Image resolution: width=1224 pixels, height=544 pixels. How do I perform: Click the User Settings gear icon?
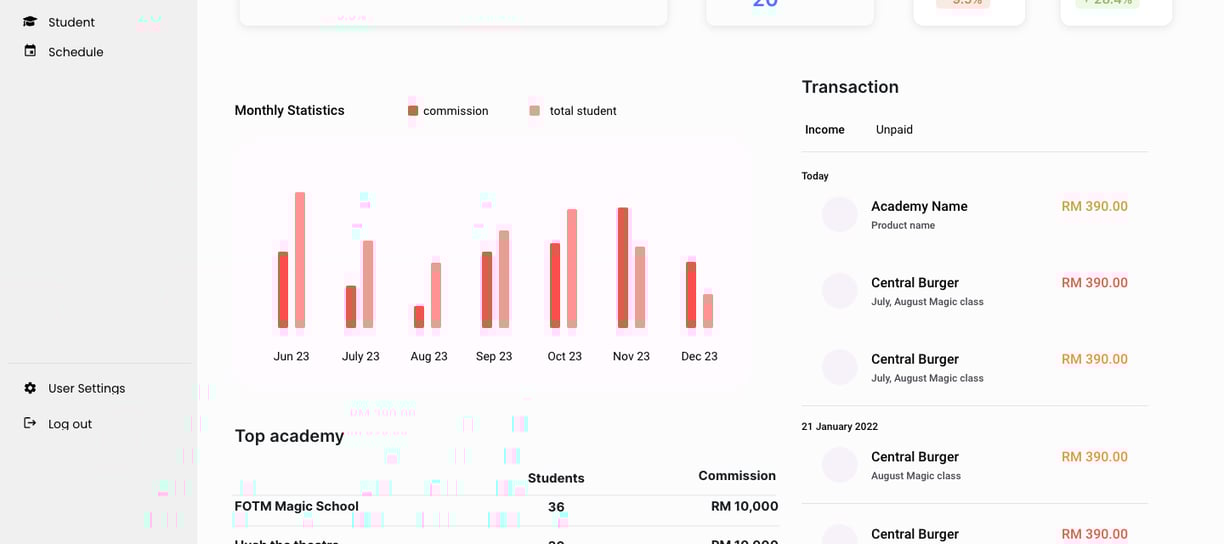pos(30,388)
